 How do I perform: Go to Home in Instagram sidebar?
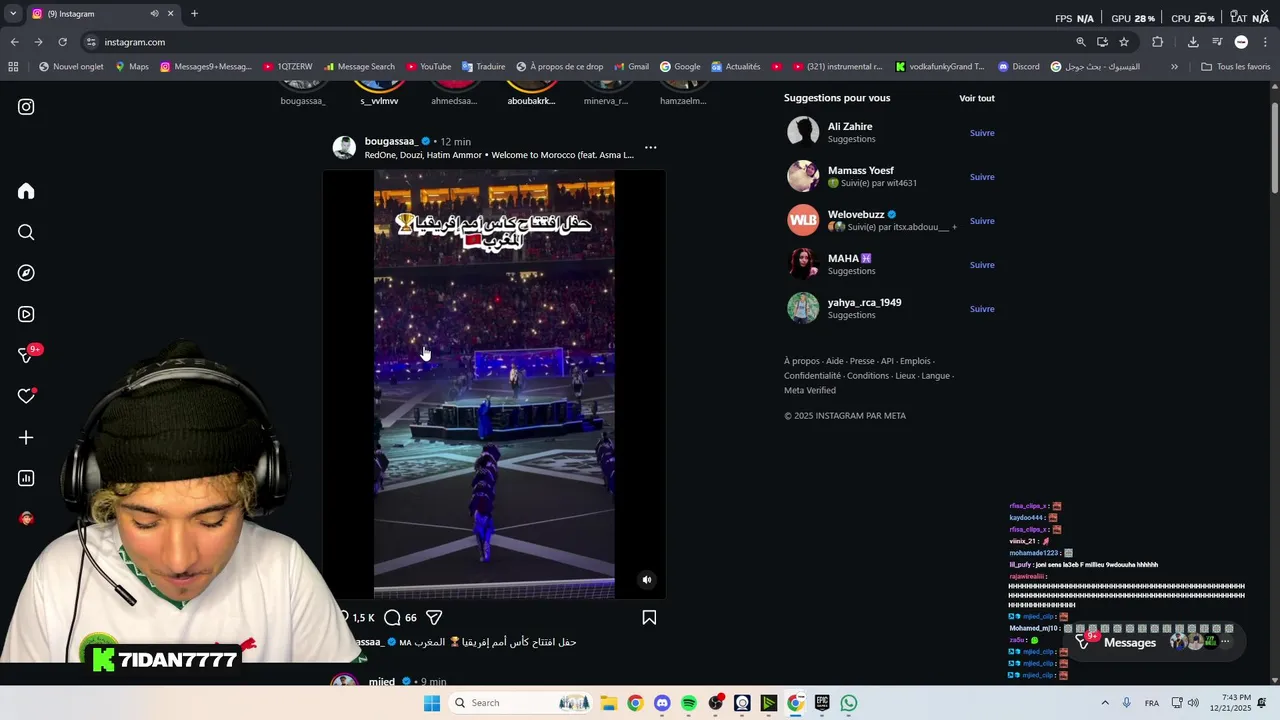pos(26,191)
